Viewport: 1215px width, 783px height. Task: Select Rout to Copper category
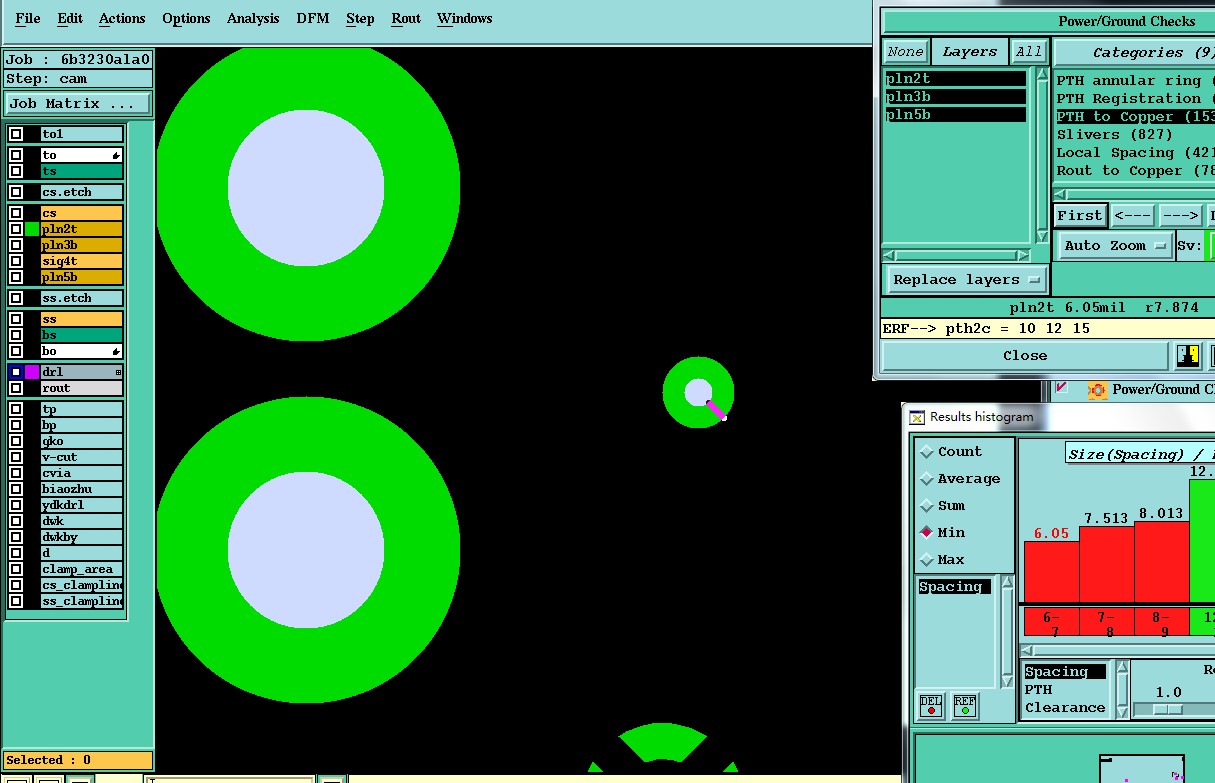(1135, 170)
